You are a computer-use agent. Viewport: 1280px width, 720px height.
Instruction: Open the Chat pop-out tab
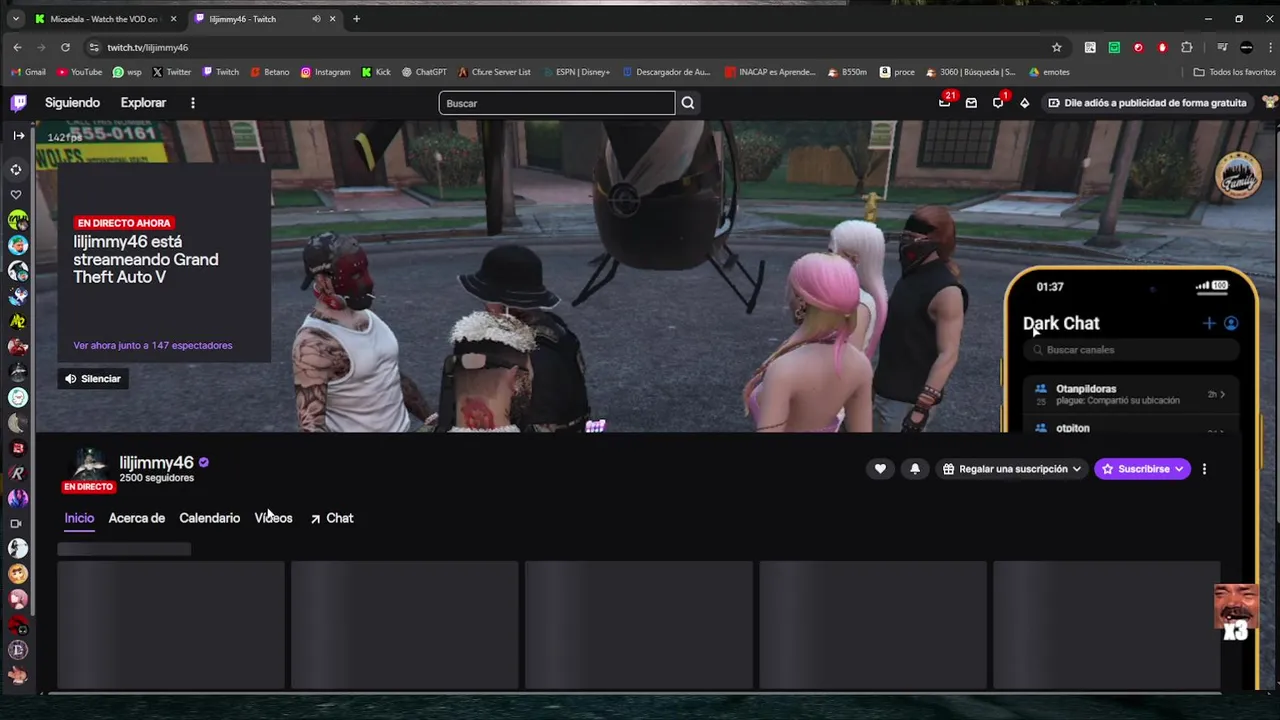(x=331, y=518)
